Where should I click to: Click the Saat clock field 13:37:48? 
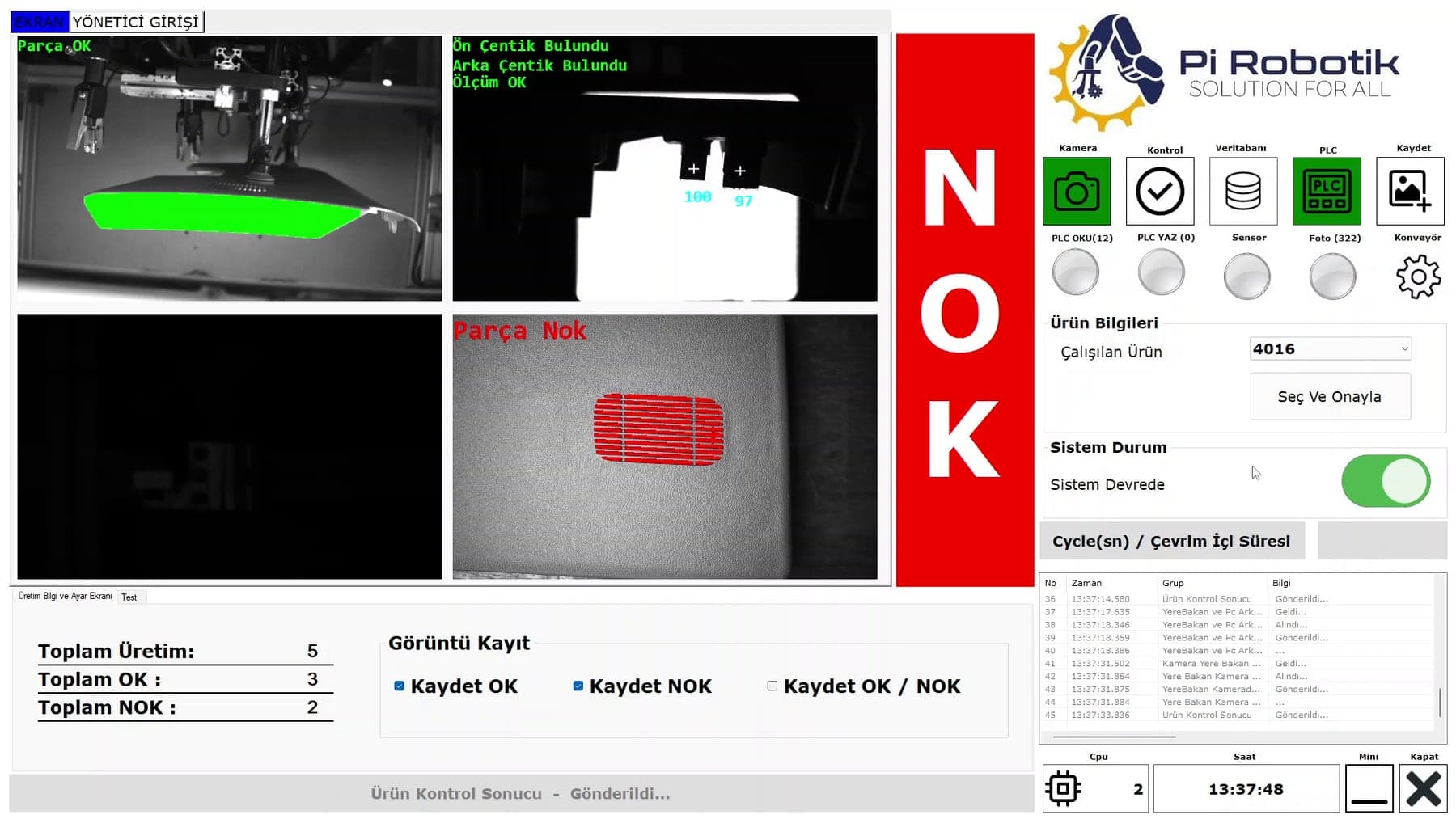click(1246, 789)
